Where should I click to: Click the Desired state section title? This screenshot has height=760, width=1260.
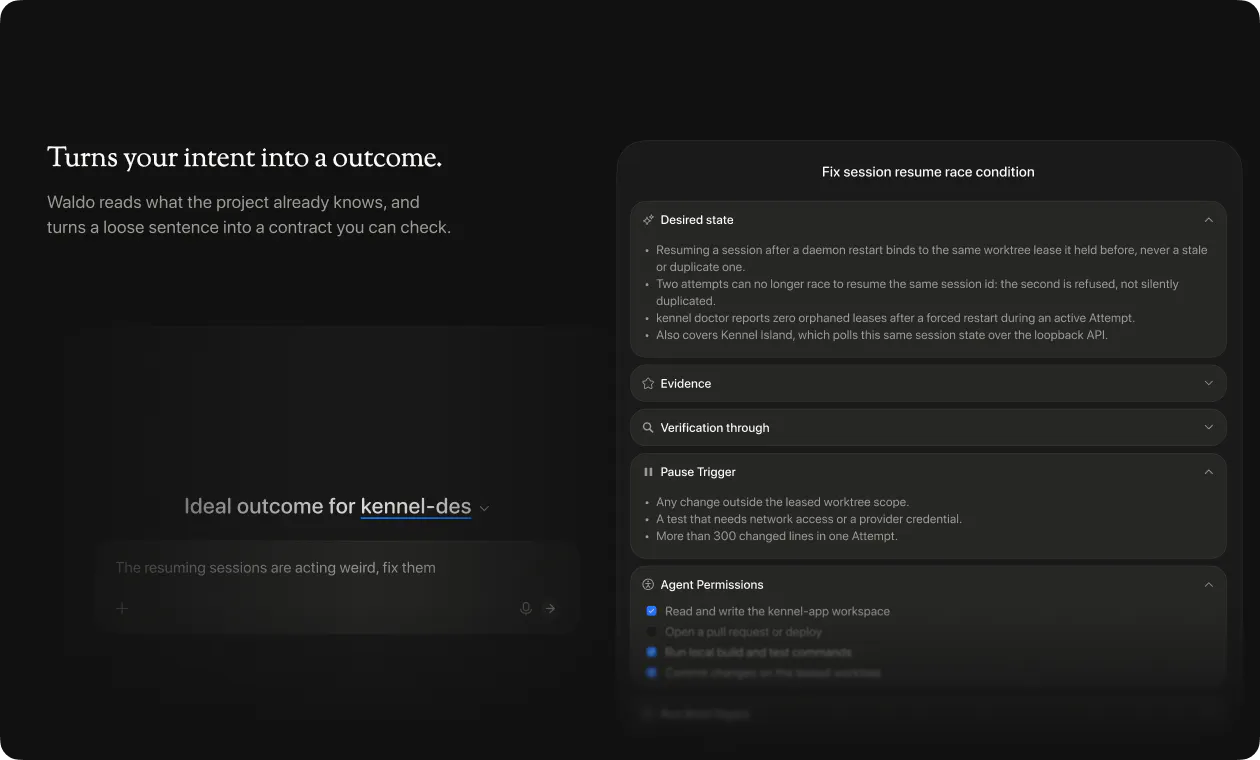[x=697, y=220]
